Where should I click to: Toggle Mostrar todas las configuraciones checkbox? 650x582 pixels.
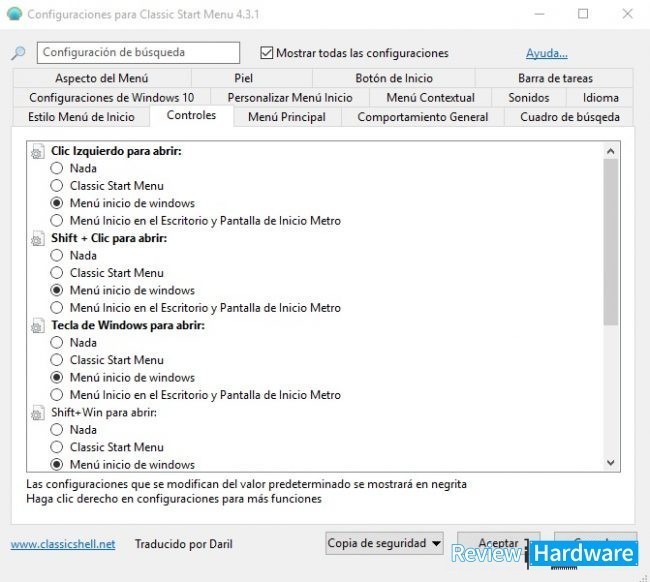pos(267,53)
